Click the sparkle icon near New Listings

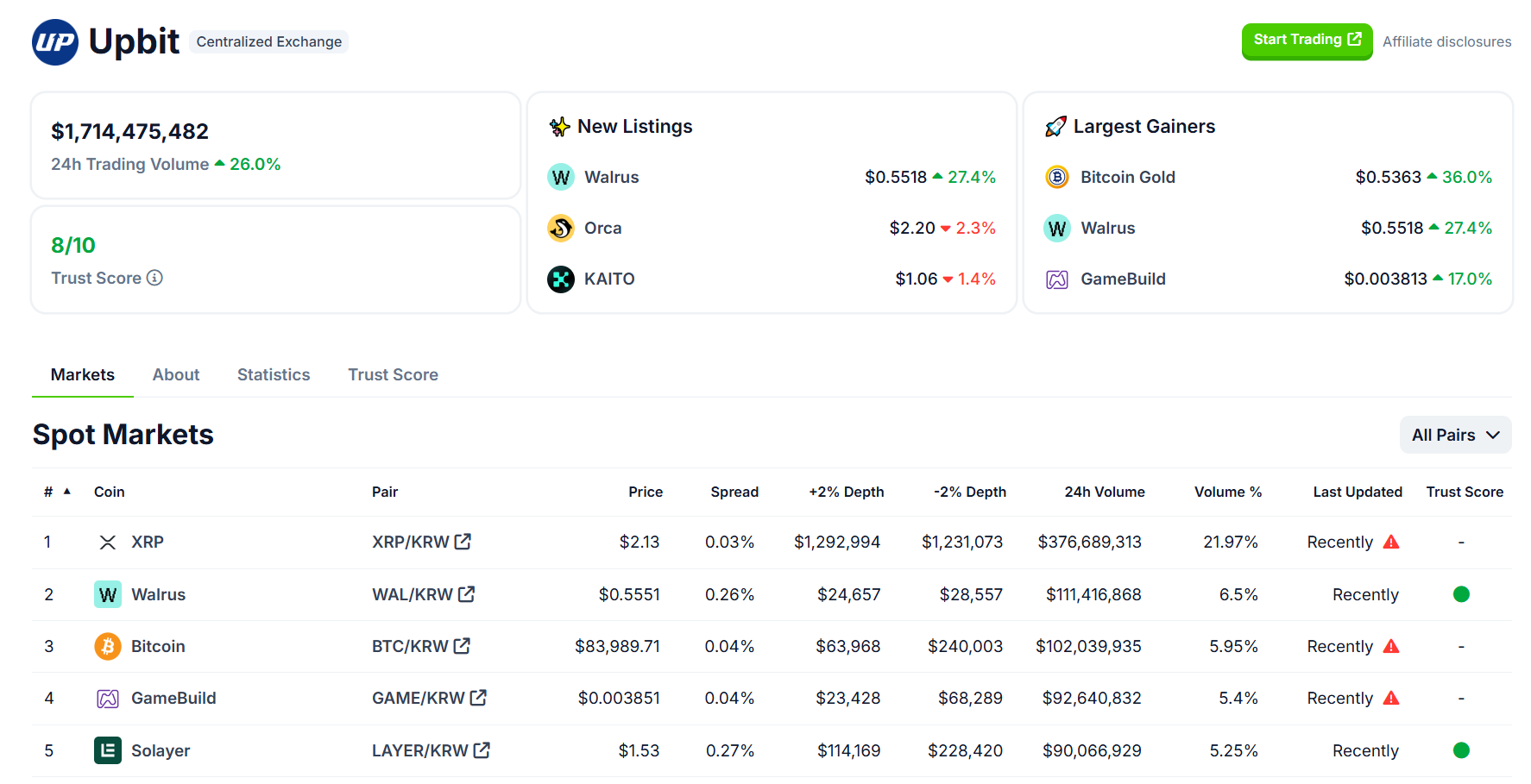[x=559, y=127]
